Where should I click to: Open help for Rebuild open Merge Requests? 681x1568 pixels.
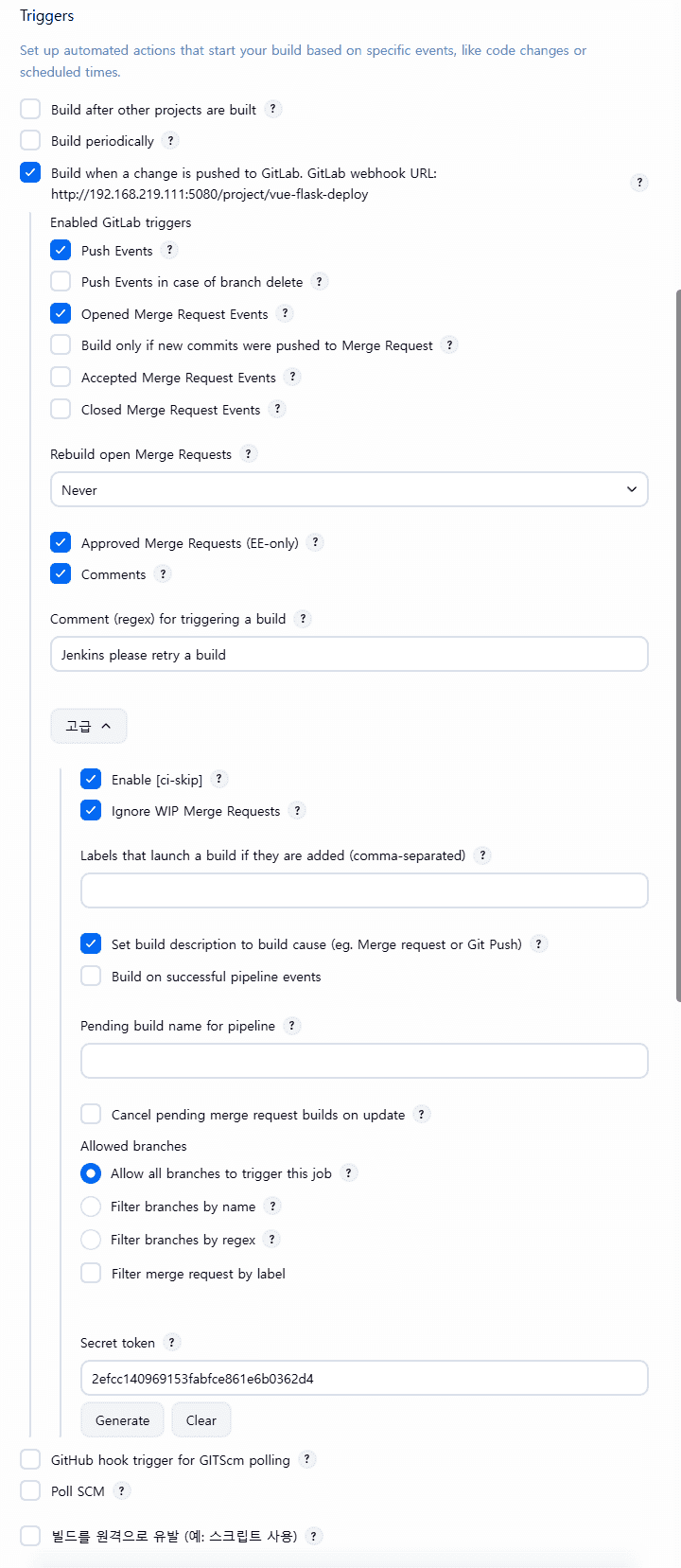(248, 454)
